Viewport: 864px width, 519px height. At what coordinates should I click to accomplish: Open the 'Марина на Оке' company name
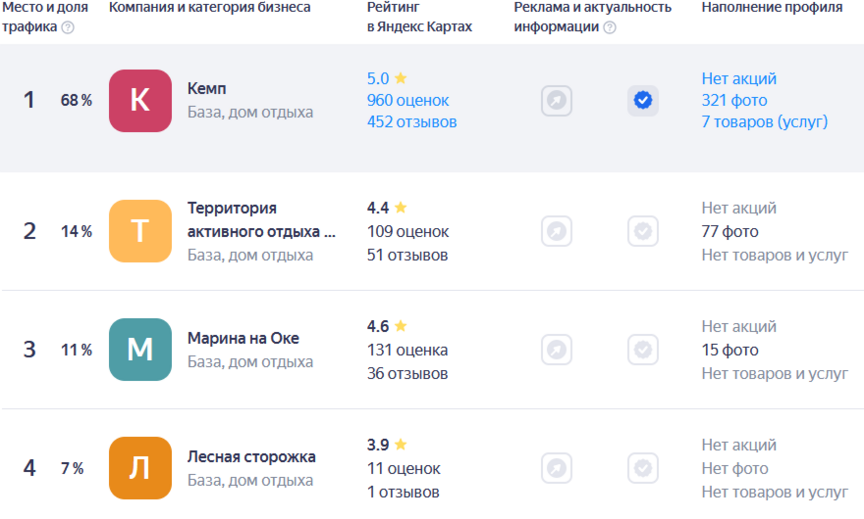[243, 338]
